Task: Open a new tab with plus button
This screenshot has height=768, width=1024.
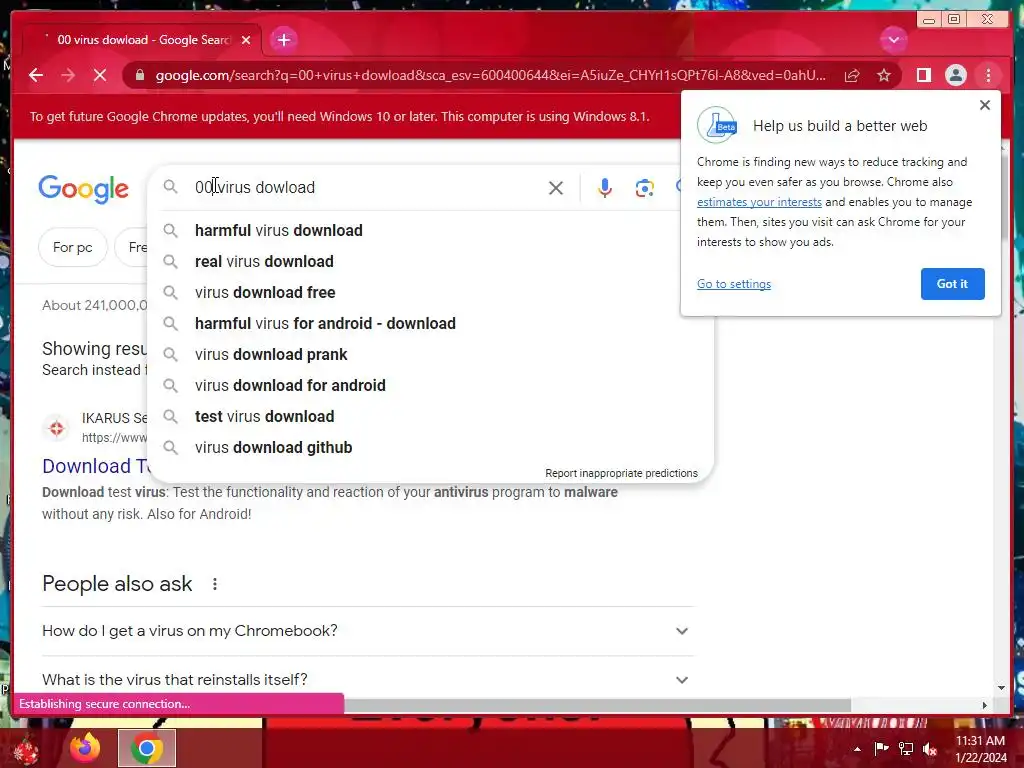Action: (x=283, y=40)
